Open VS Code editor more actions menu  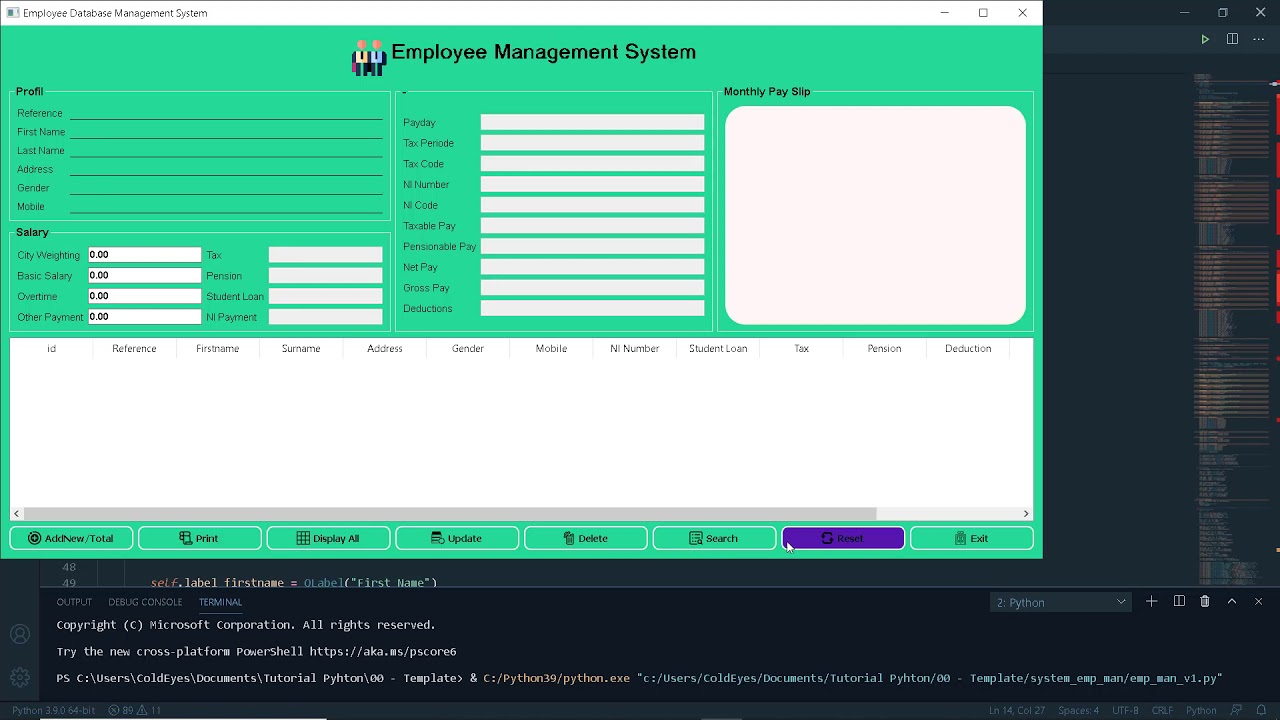[1259, 39]
